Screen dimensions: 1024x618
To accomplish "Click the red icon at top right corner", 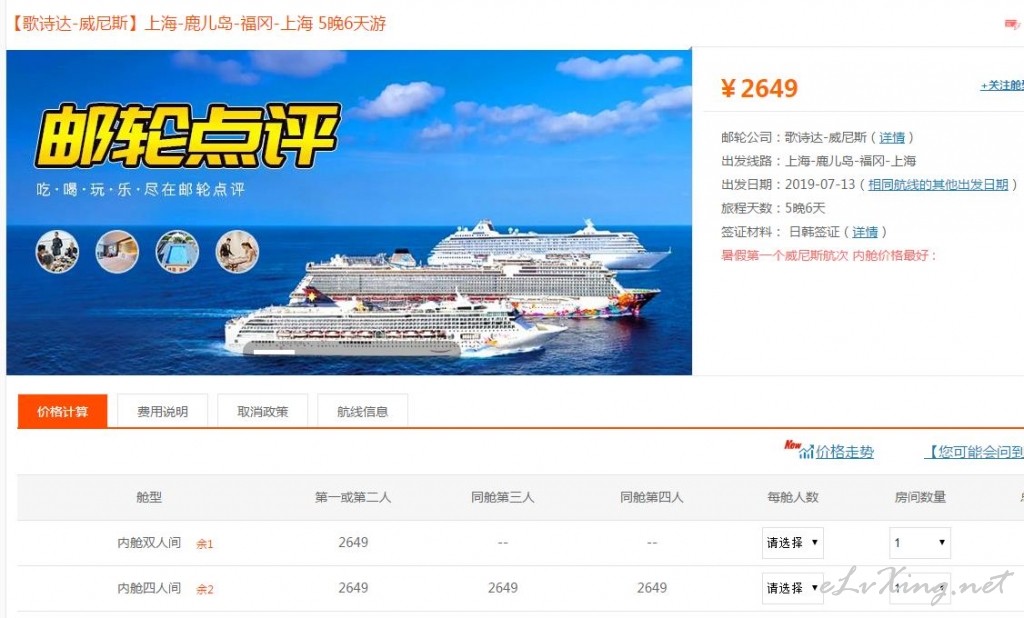I will pyautogui.click(x=1012, y=24).
